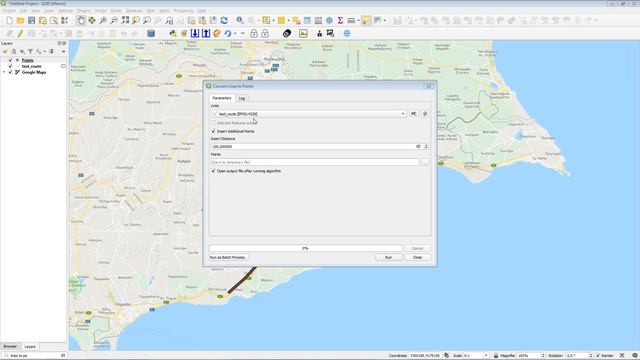This screenshot has height=360, width=640.
Task: Expand the Google Maps layer tree node
Action: [x=4, y=72]
